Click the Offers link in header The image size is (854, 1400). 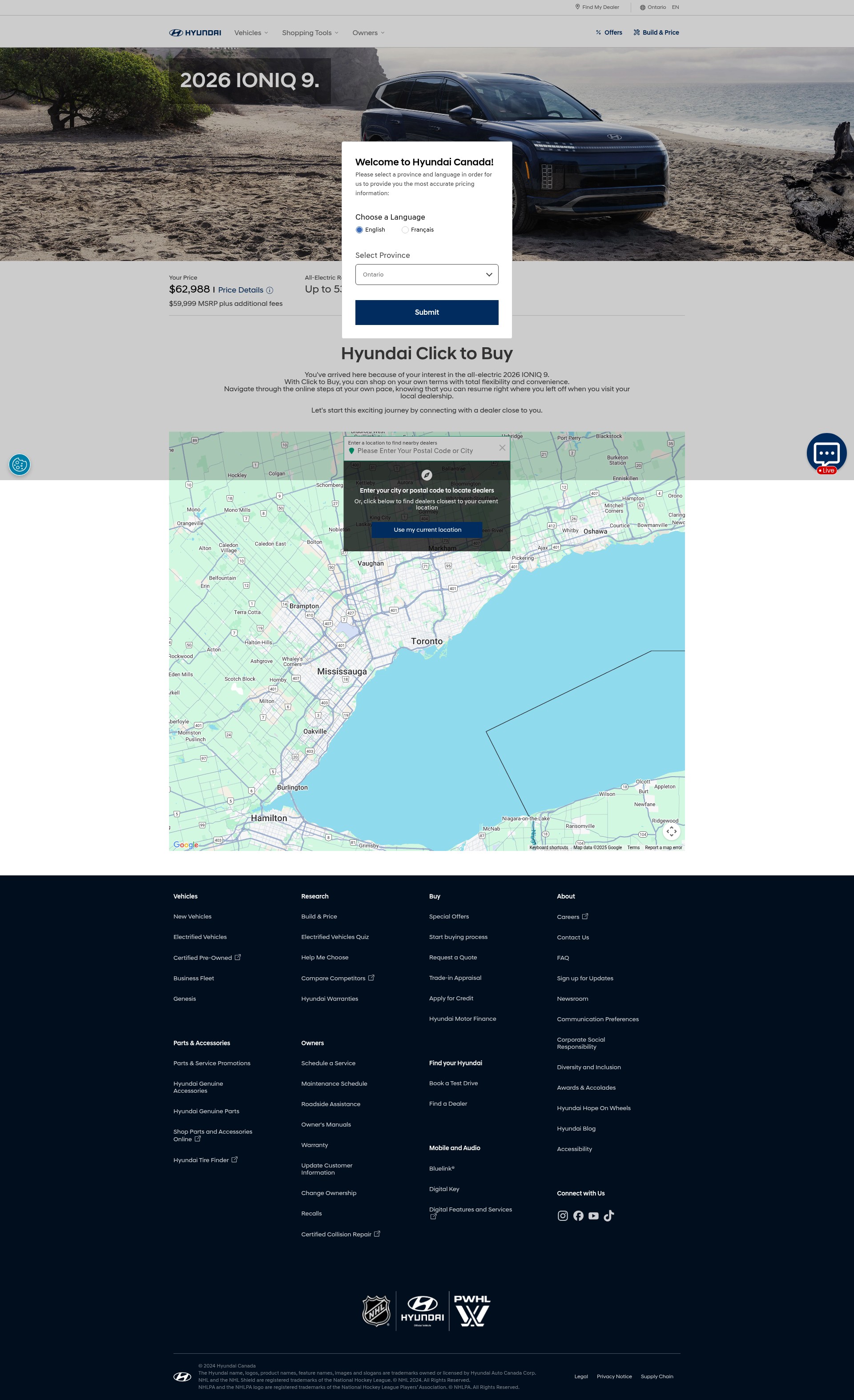point(609,32)
